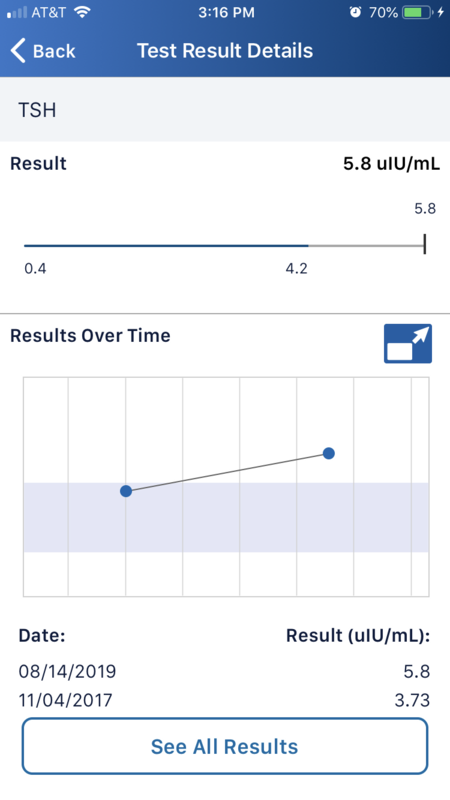450x800 pixels.
Task: Tap the shaded normal range band
Action: click(x=226, y=517)
